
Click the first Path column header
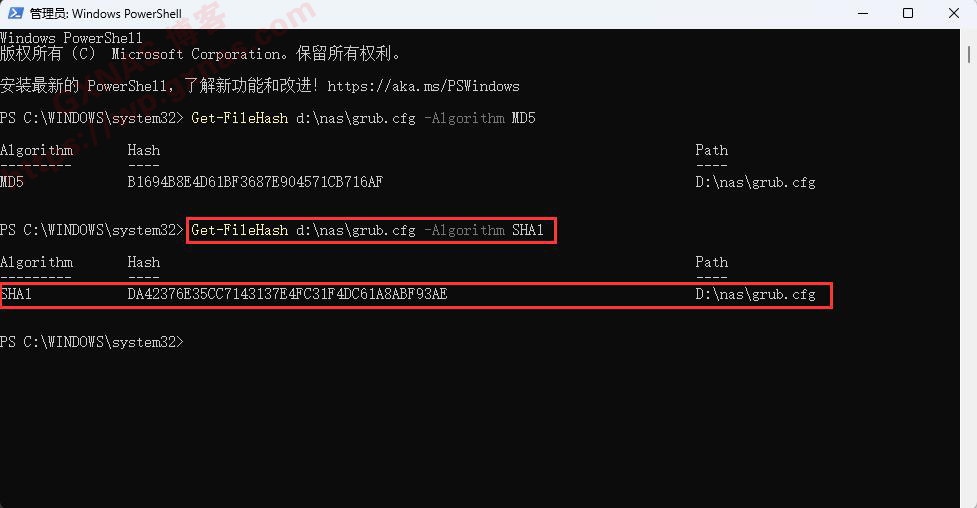tap(712, 150)
